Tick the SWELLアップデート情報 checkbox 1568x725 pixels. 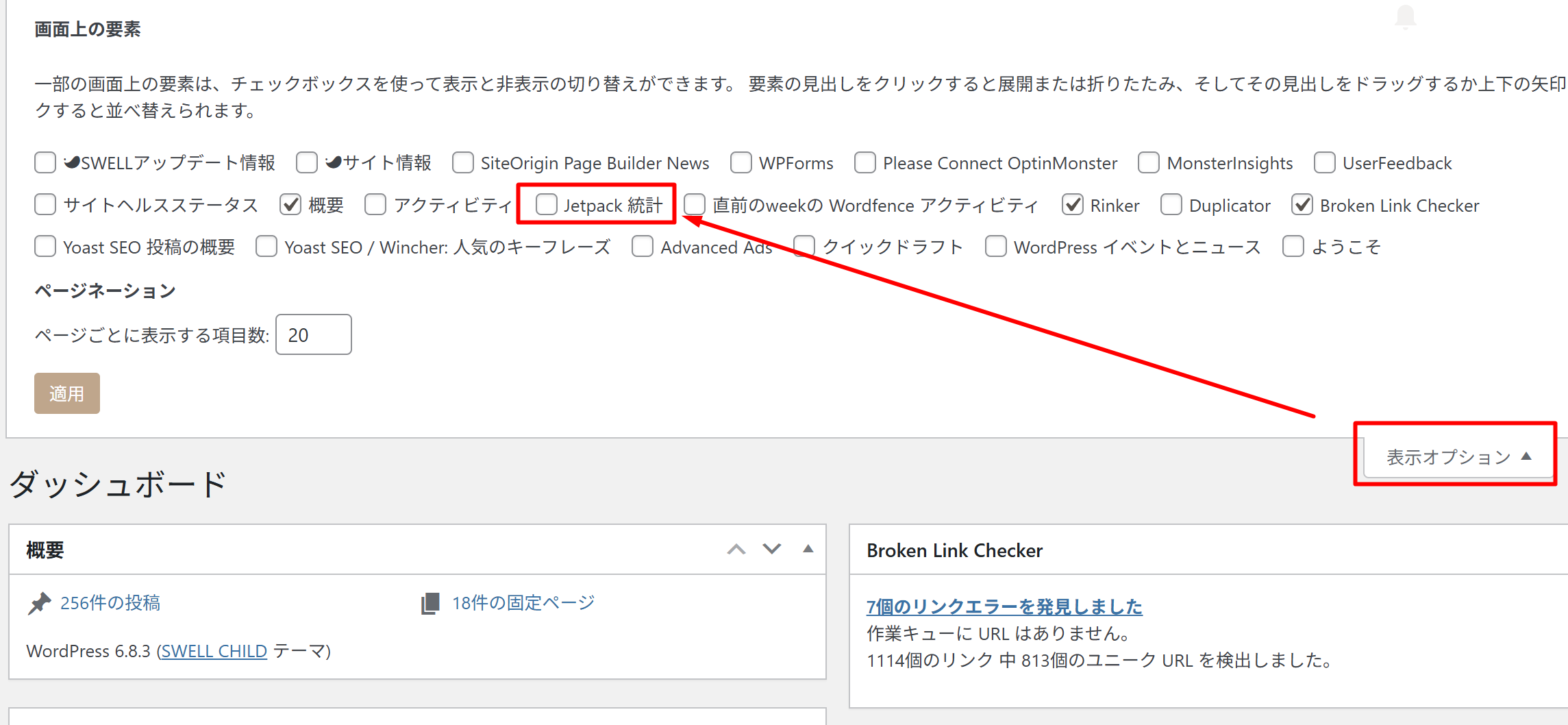[x=45, y=163]
